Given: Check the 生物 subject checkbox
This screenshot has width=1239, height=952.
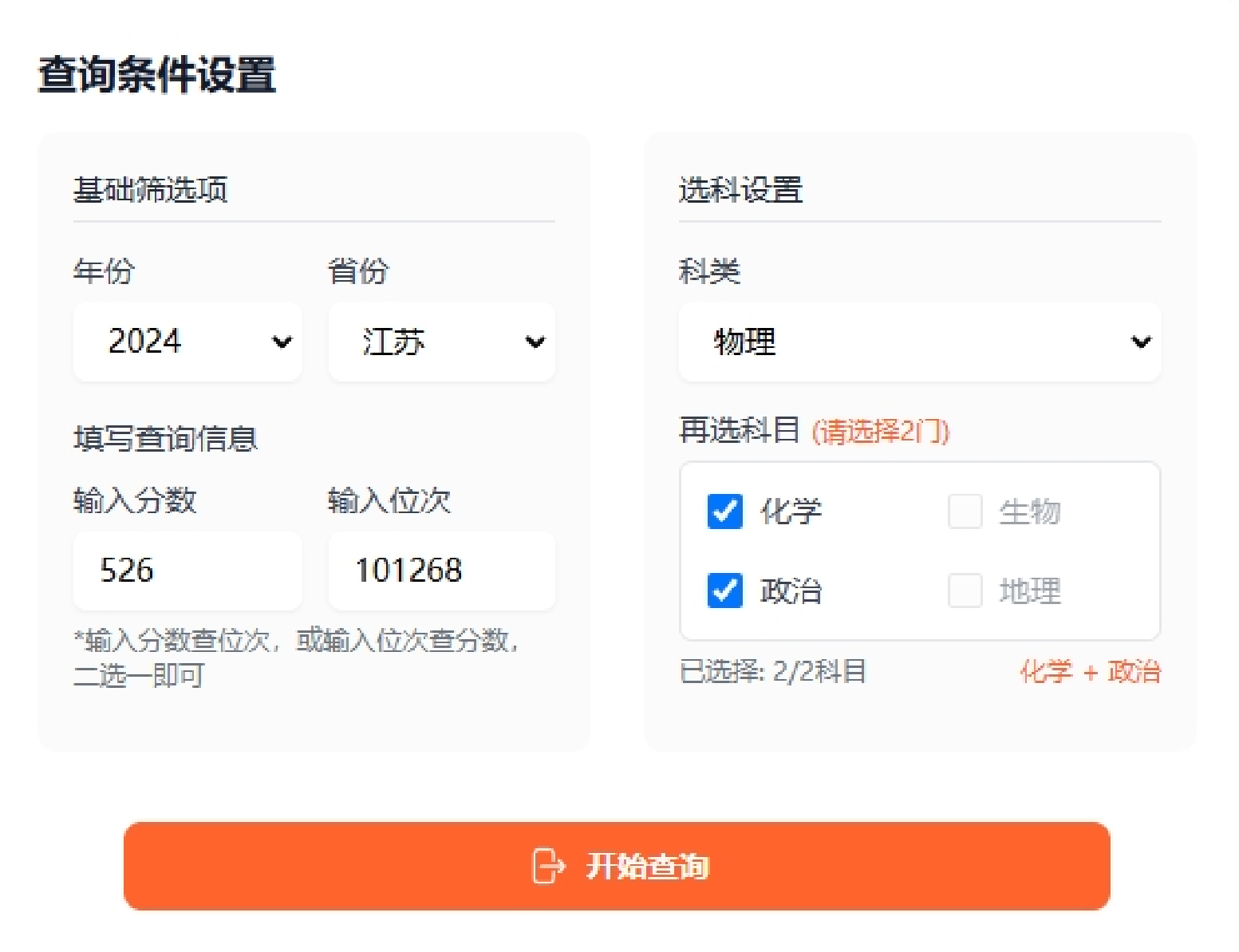Looking at the screenshot, I should (x=965, y=512).
